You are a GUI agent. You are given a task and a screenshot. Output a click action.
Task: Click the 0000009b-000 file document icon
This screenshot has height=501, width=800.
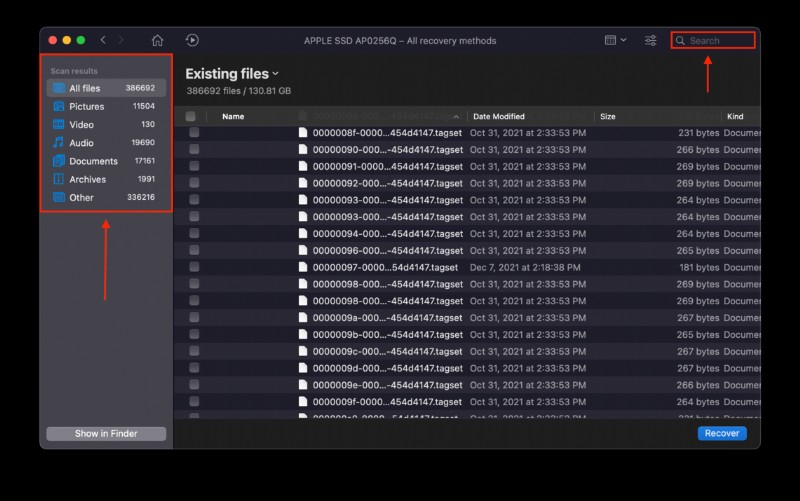[303, 334]
